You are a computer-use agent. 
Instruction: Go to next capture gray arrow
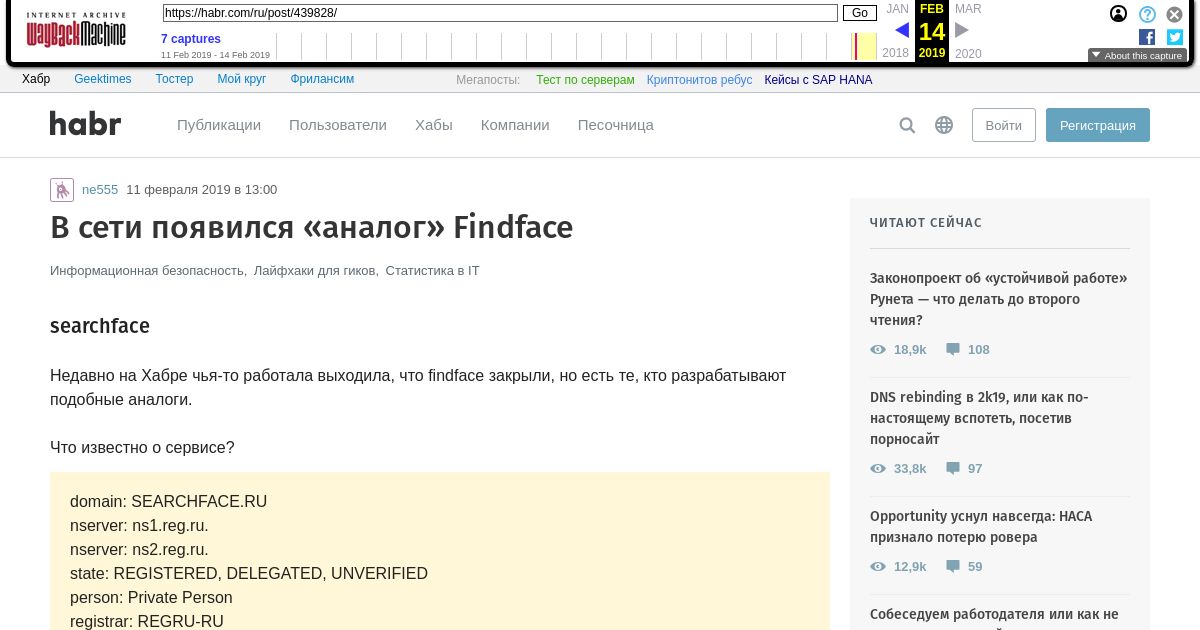click(x=962, y=30)
